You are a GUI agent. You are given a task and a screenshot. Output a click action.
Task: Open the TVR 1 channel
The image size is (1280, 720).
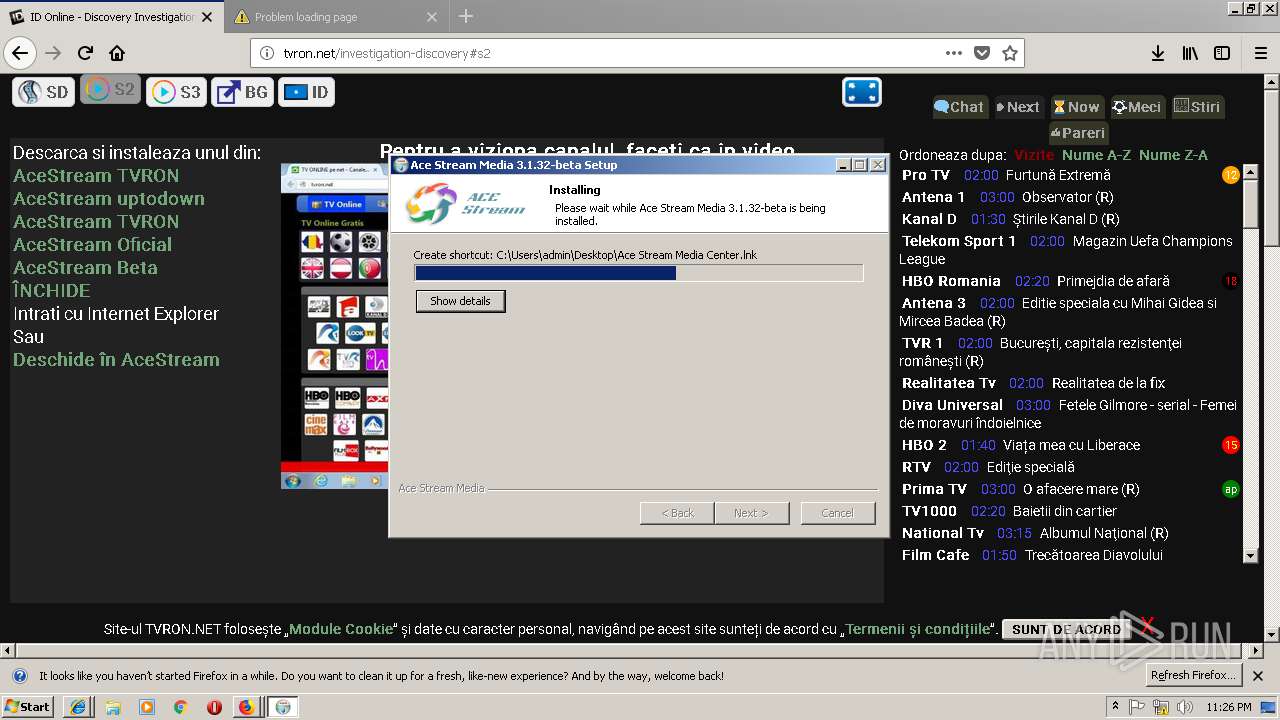[922, 343]
